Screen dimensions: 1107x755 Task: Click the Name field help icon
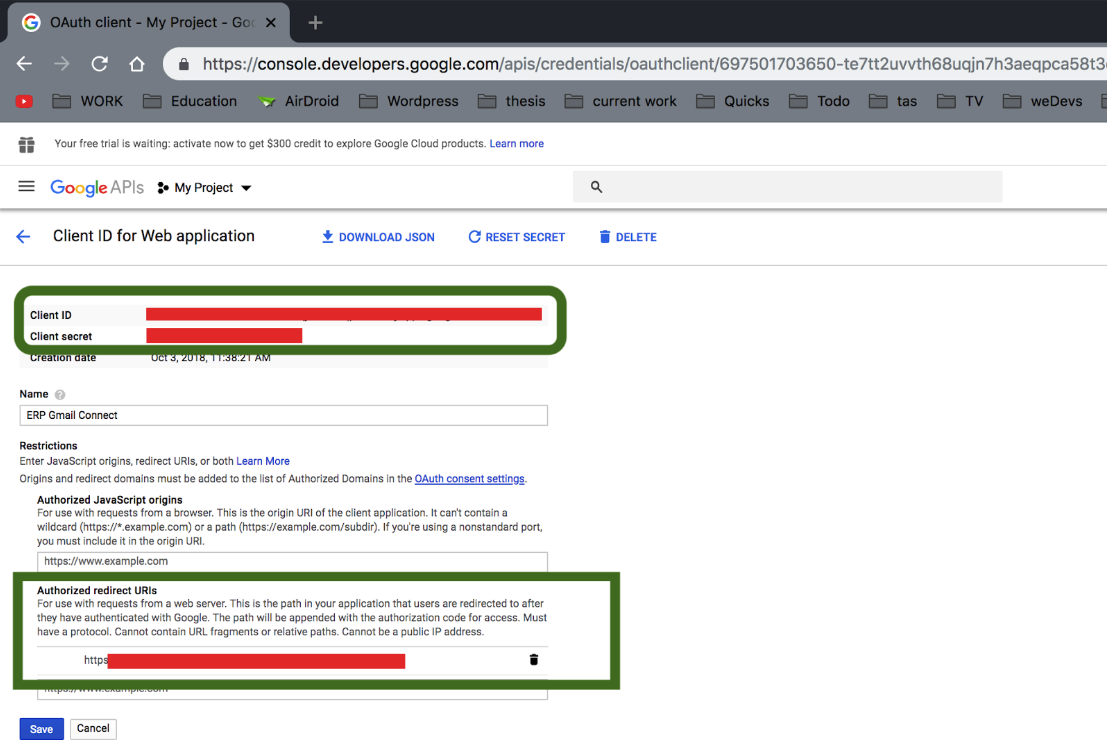point(60,395)
